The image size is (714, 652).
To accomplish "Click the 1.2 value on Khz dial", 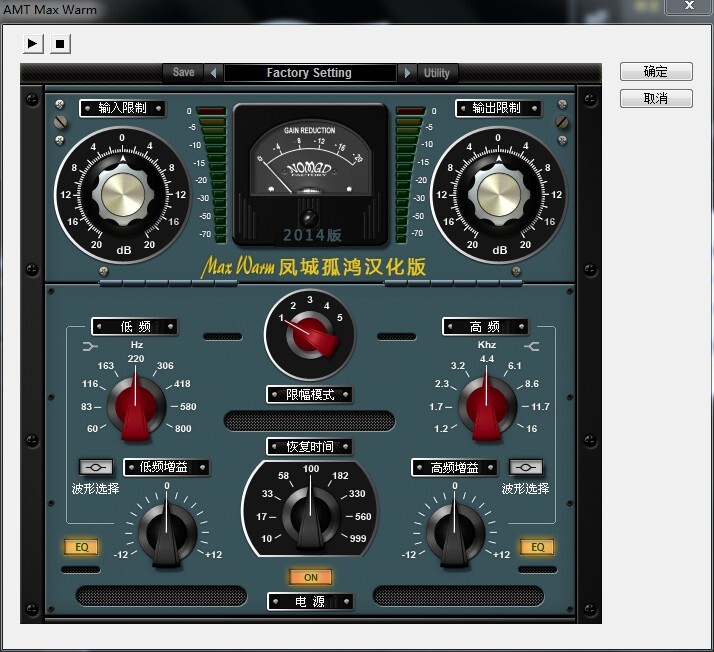I will (x=441, y=428).
